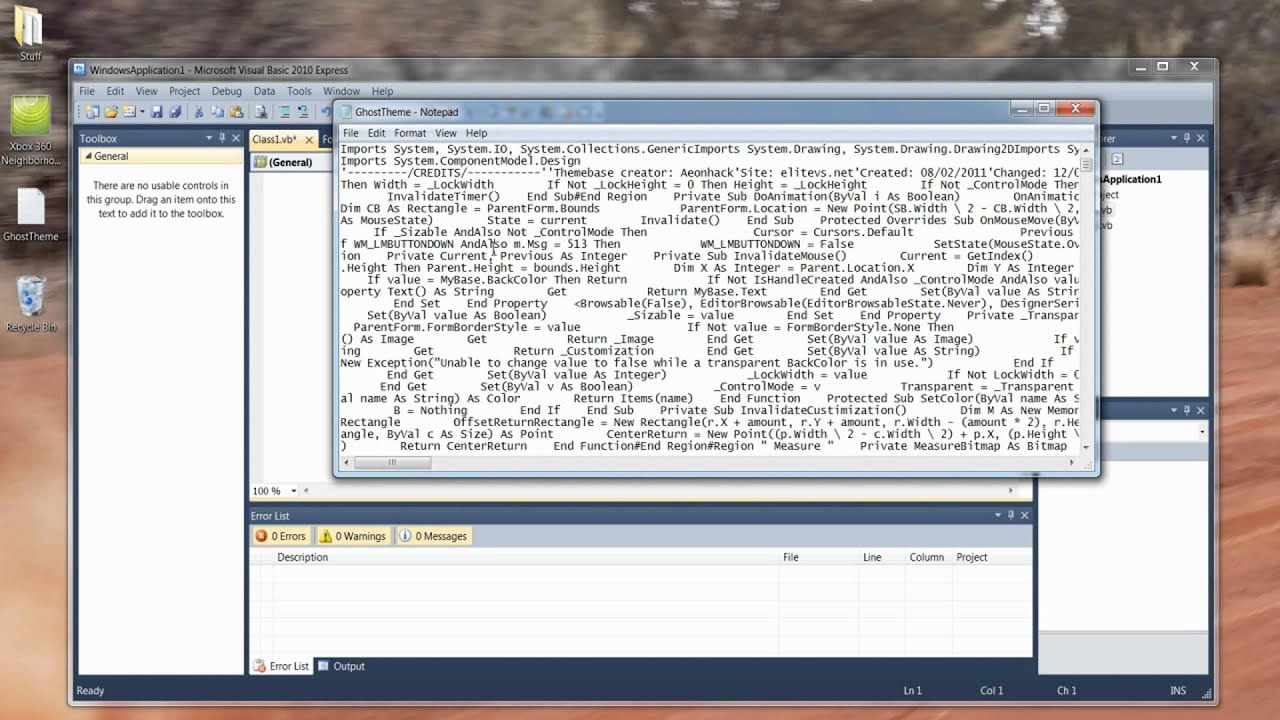Click the Save toolbar icon
1280x720 pixels.
point(157,111)
